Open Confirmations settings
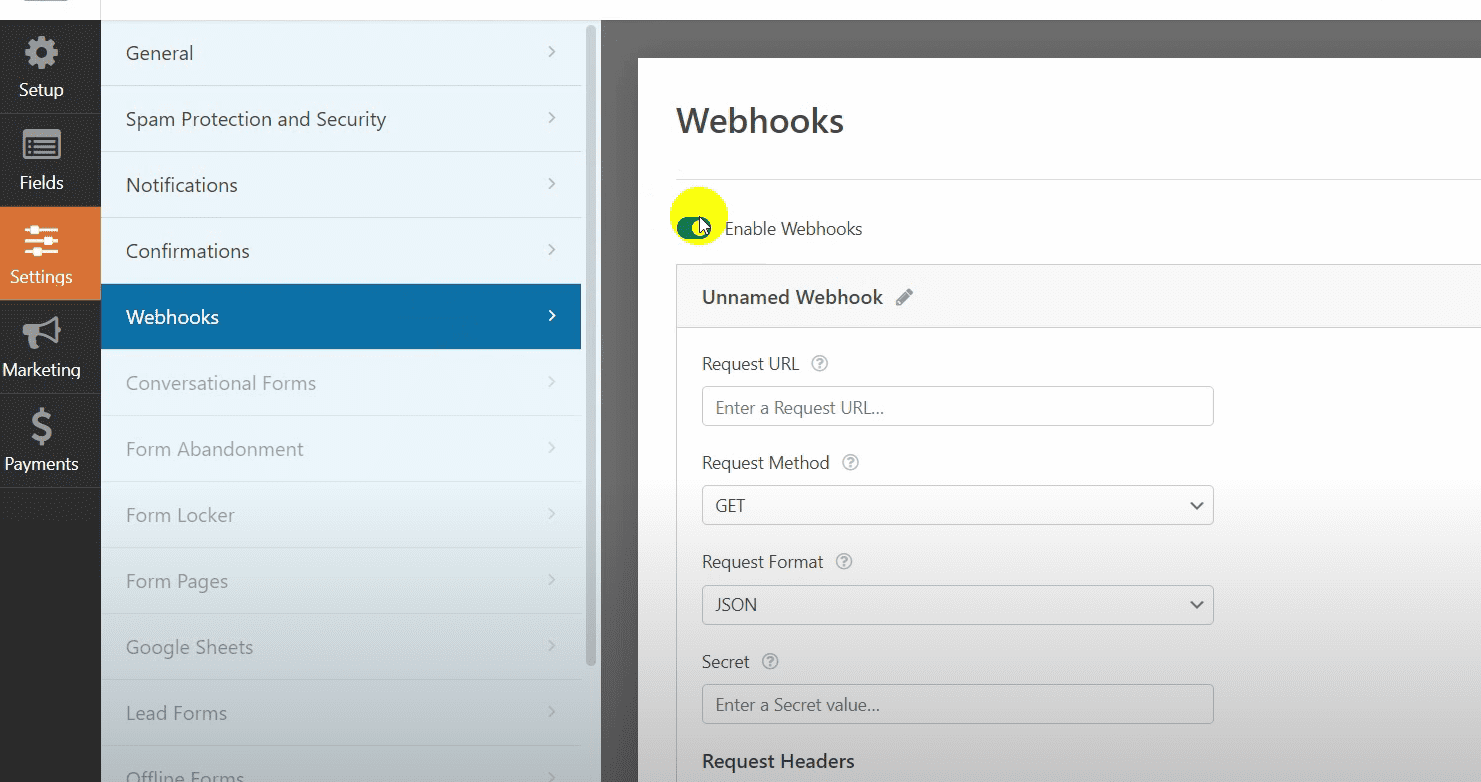Screen dimensions: 1481x782 [x=340, y=251]
